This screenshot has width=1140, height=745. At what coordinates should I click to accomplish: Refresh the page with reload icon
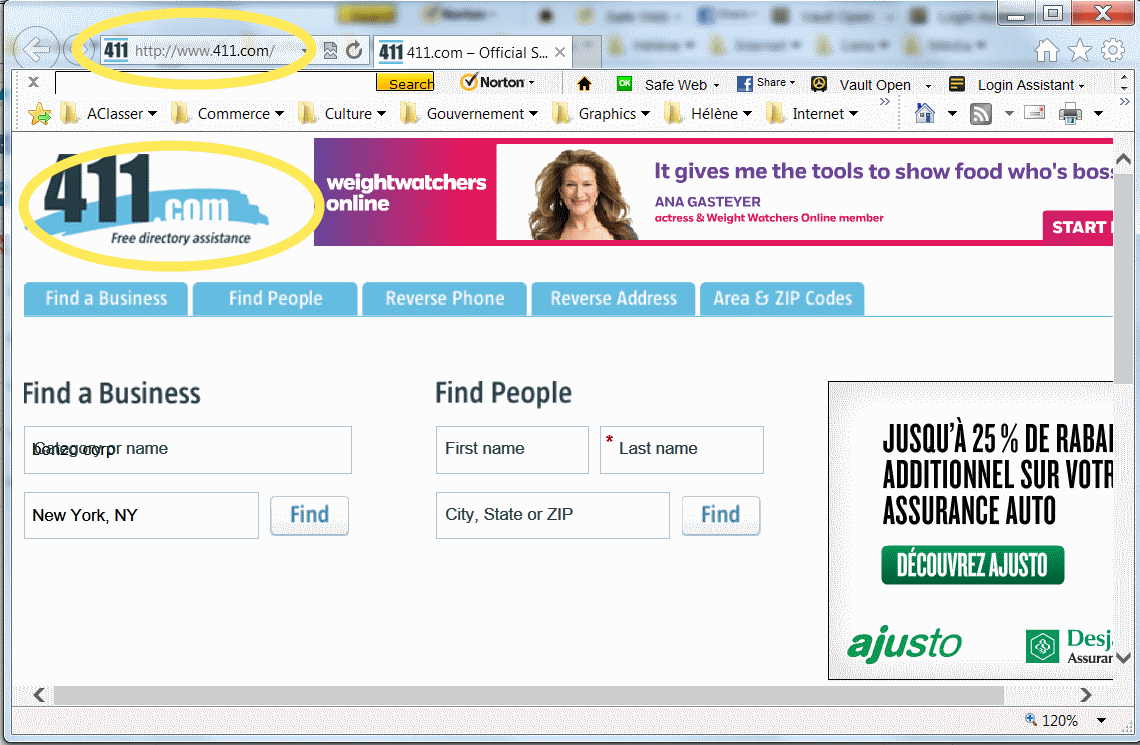(354, 50)
